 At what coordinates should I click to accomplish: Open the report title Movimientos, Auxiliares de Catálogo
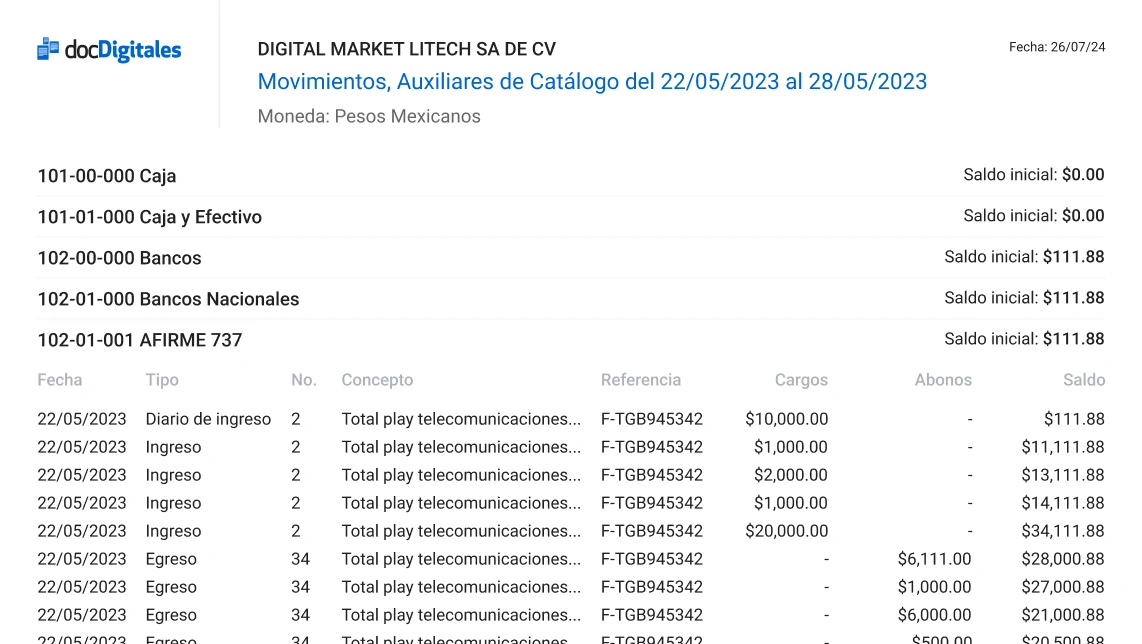pos(592,81)
